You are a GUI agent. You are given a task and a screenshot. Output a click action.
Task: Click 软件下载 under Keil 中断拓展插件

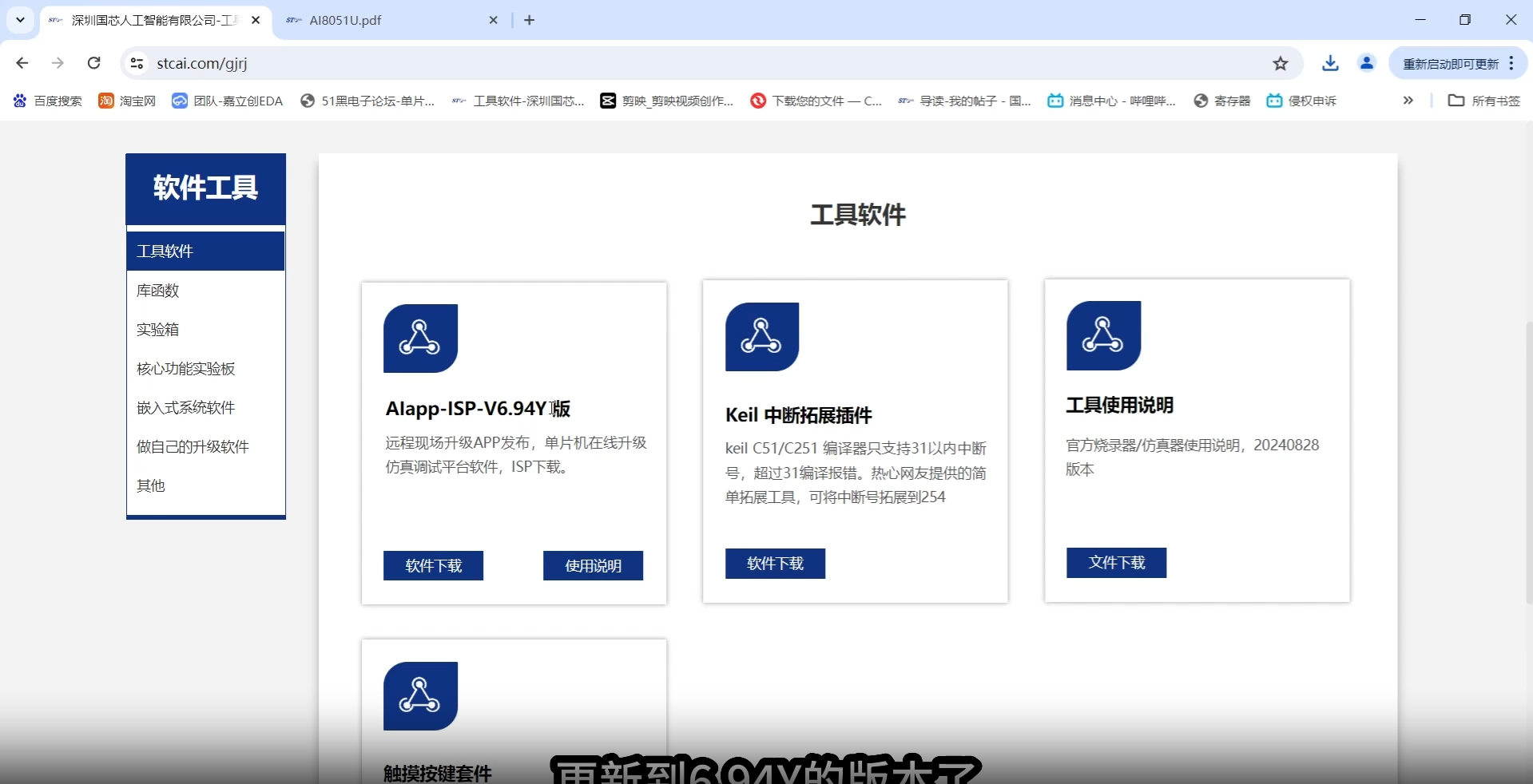tap(775, 564)
